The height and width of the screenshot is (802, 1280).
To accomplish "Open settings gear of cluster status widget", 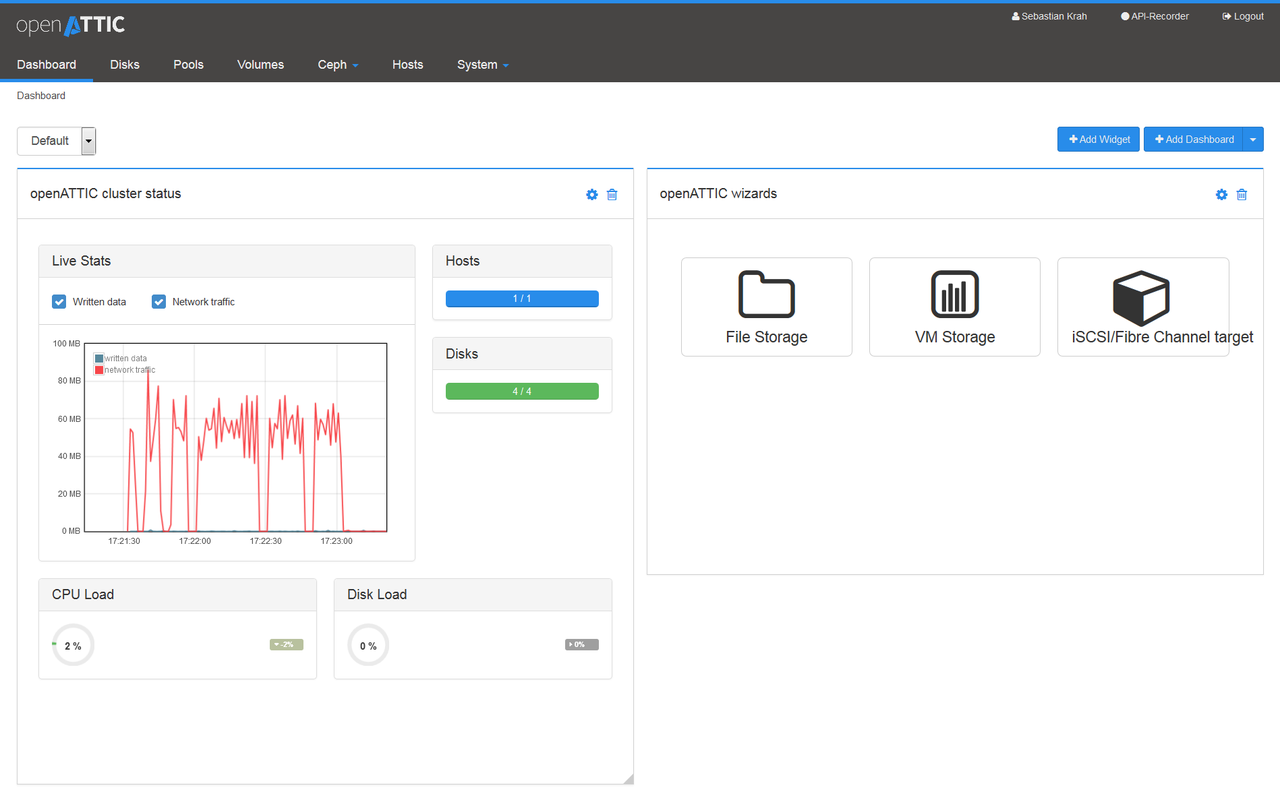I will [592, 194].
